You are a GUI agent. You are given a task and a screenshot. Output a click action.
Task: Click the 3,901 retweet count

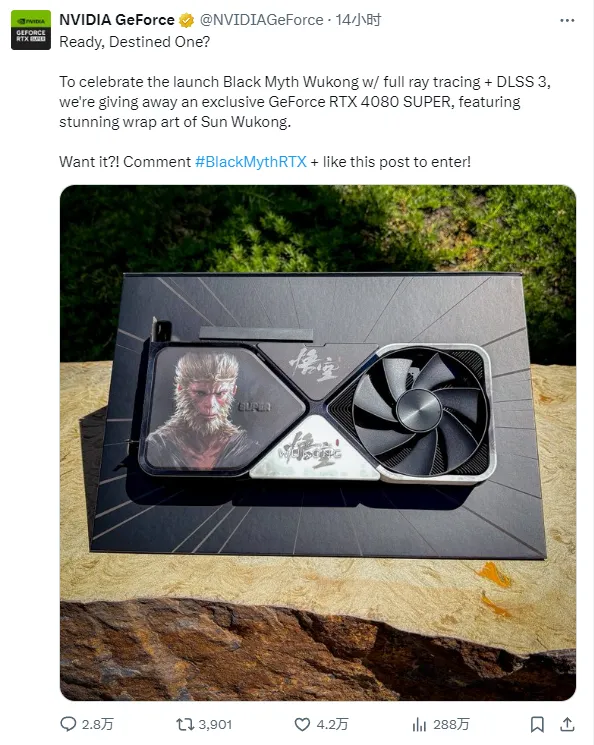[x=215, y=724]
